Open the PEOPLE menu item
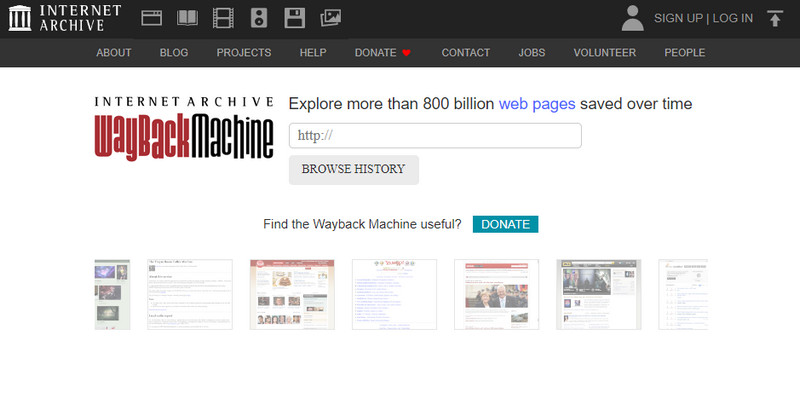This screenshot has height=393, width=800. 685,53
